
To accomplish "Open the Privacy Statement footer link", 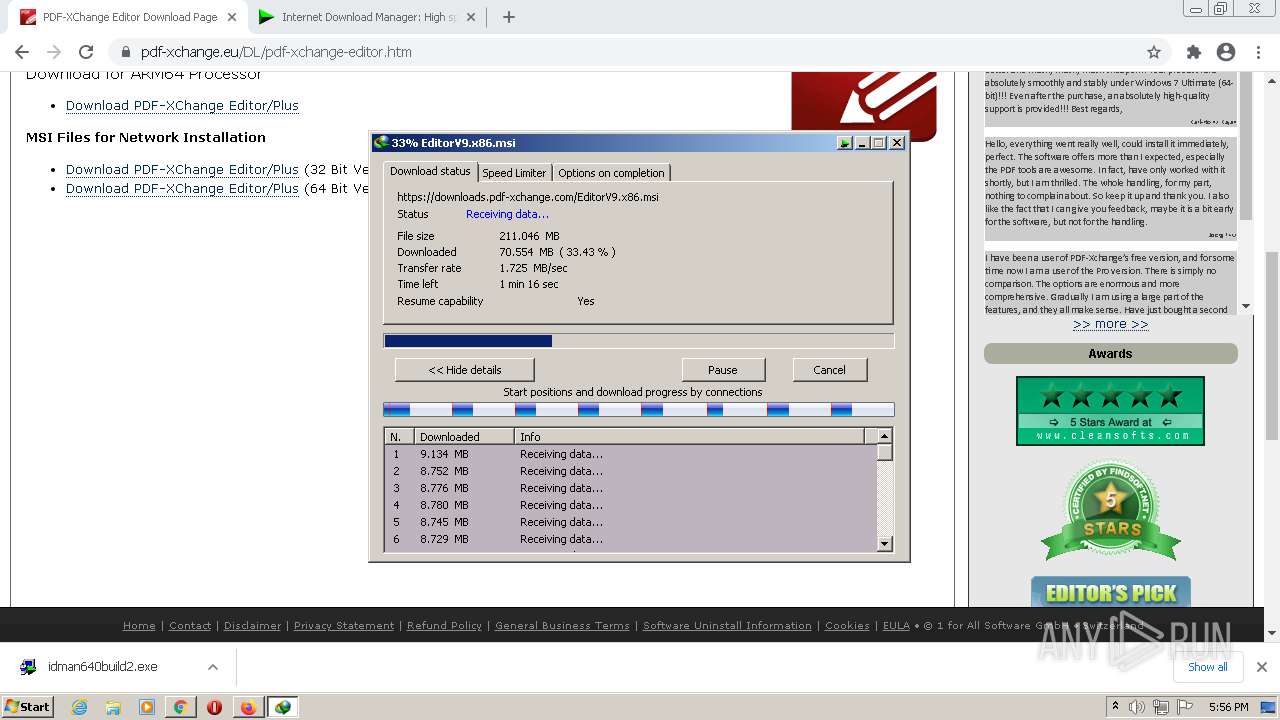I will click(344, 626).
